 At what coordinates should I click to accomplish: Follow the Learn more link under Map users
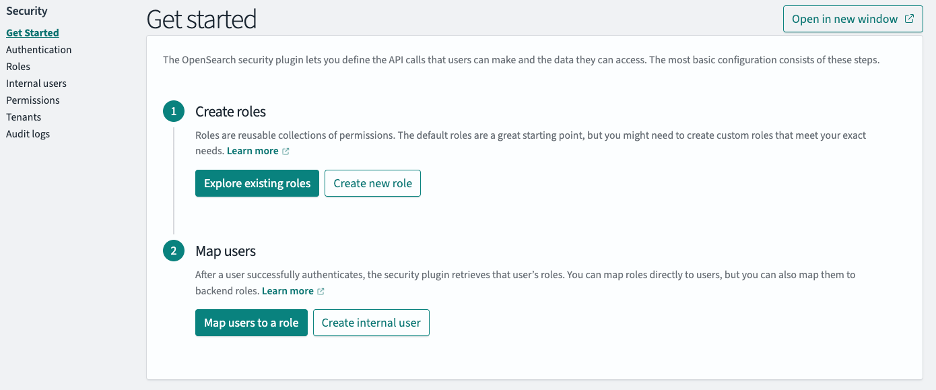(x=288, y=291)
